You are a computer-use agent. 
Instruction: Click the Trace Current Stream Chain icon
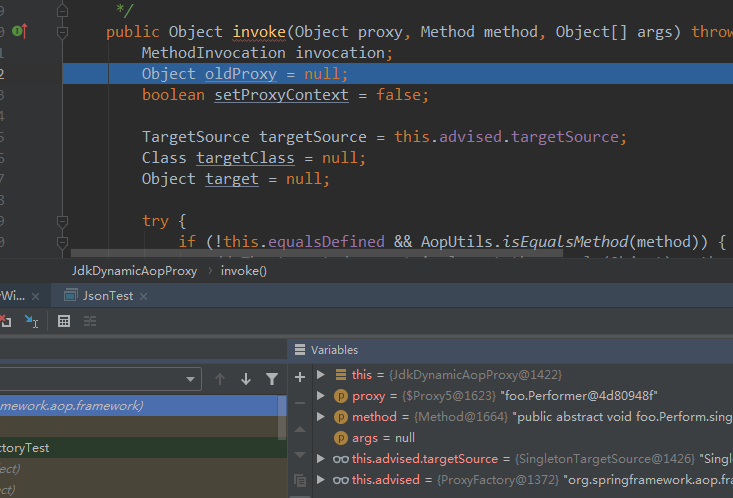click(x=90, y=321)
